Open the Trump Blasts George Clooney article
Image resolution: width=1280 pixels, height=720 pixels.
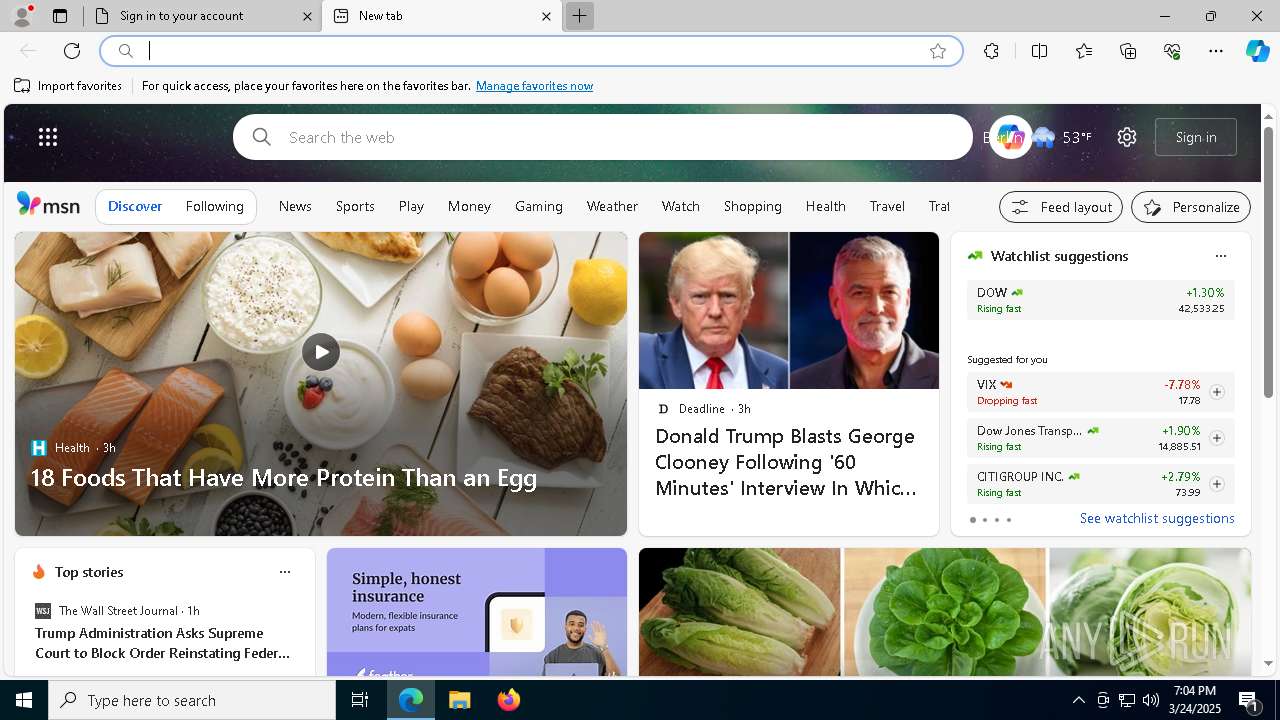(789, 384)
